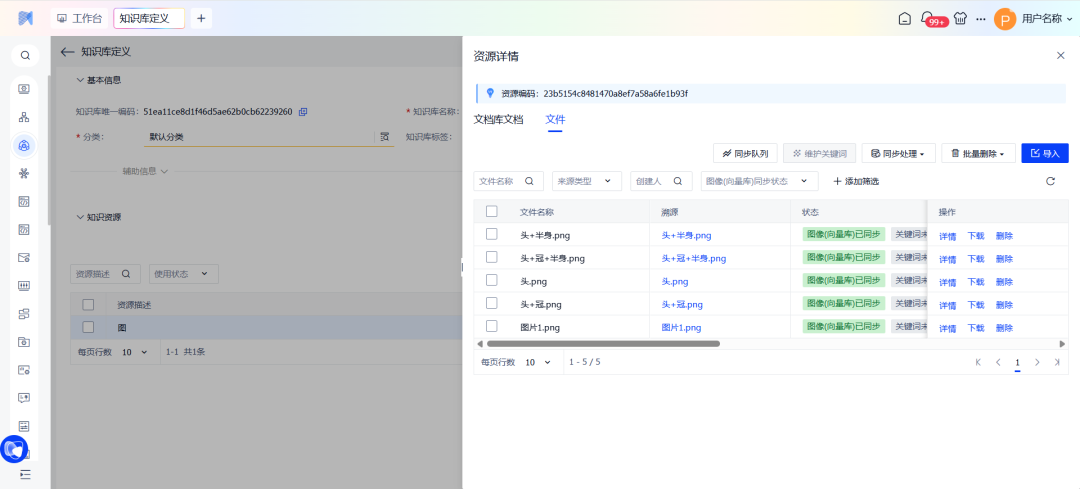The image size is (1080, 489).
Task: Click the search icon in the left sidebar
Action: pos(25,56)
